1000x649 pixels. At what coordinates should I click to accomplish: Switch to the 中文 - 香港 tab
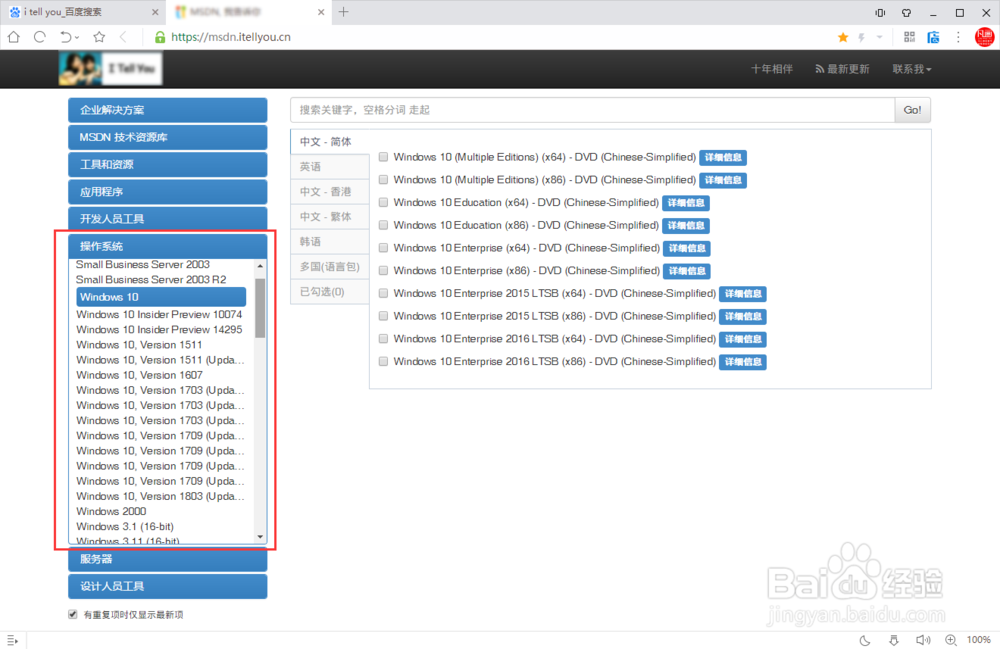coord(330,191)
